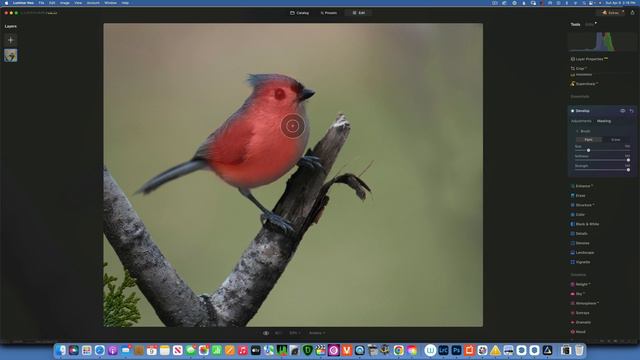This screenshot has height=360, width=640.
Task: Reset the Develop tool with undo arrow
Action: [x=631, y=111]
